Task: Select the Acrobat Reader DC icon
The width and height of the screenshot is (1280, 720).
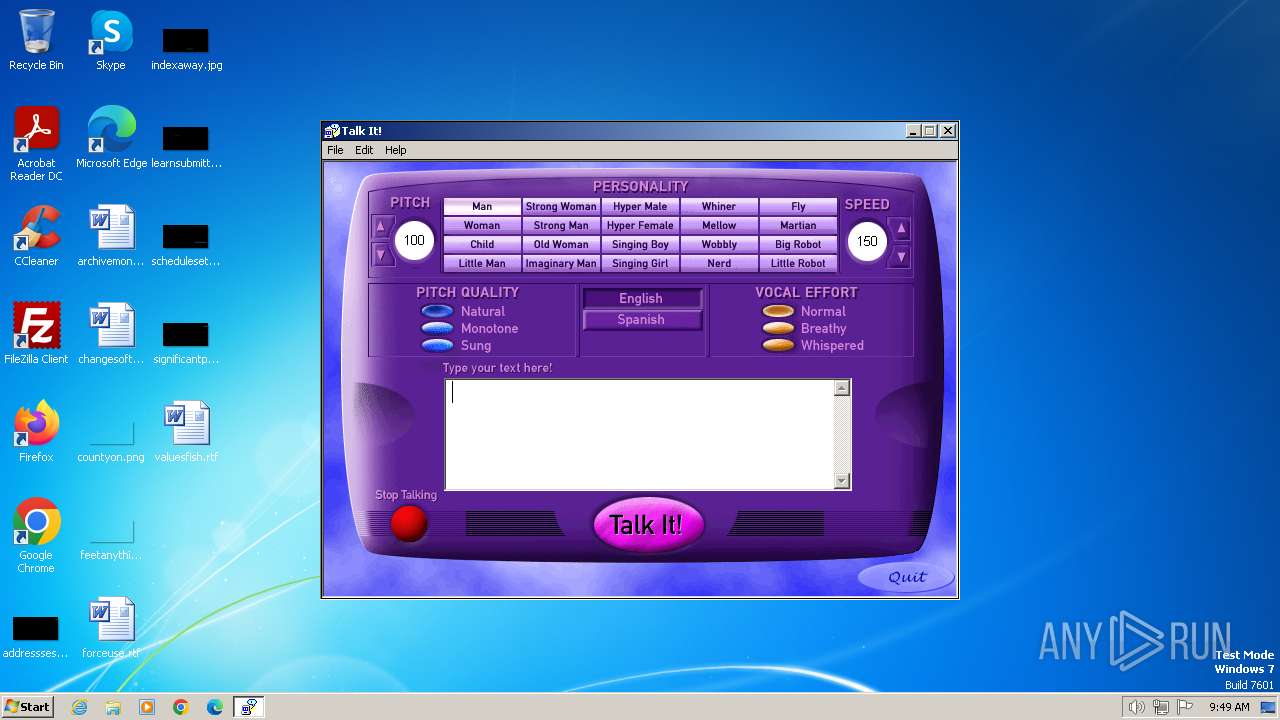Action: click(x=36, y=144)
